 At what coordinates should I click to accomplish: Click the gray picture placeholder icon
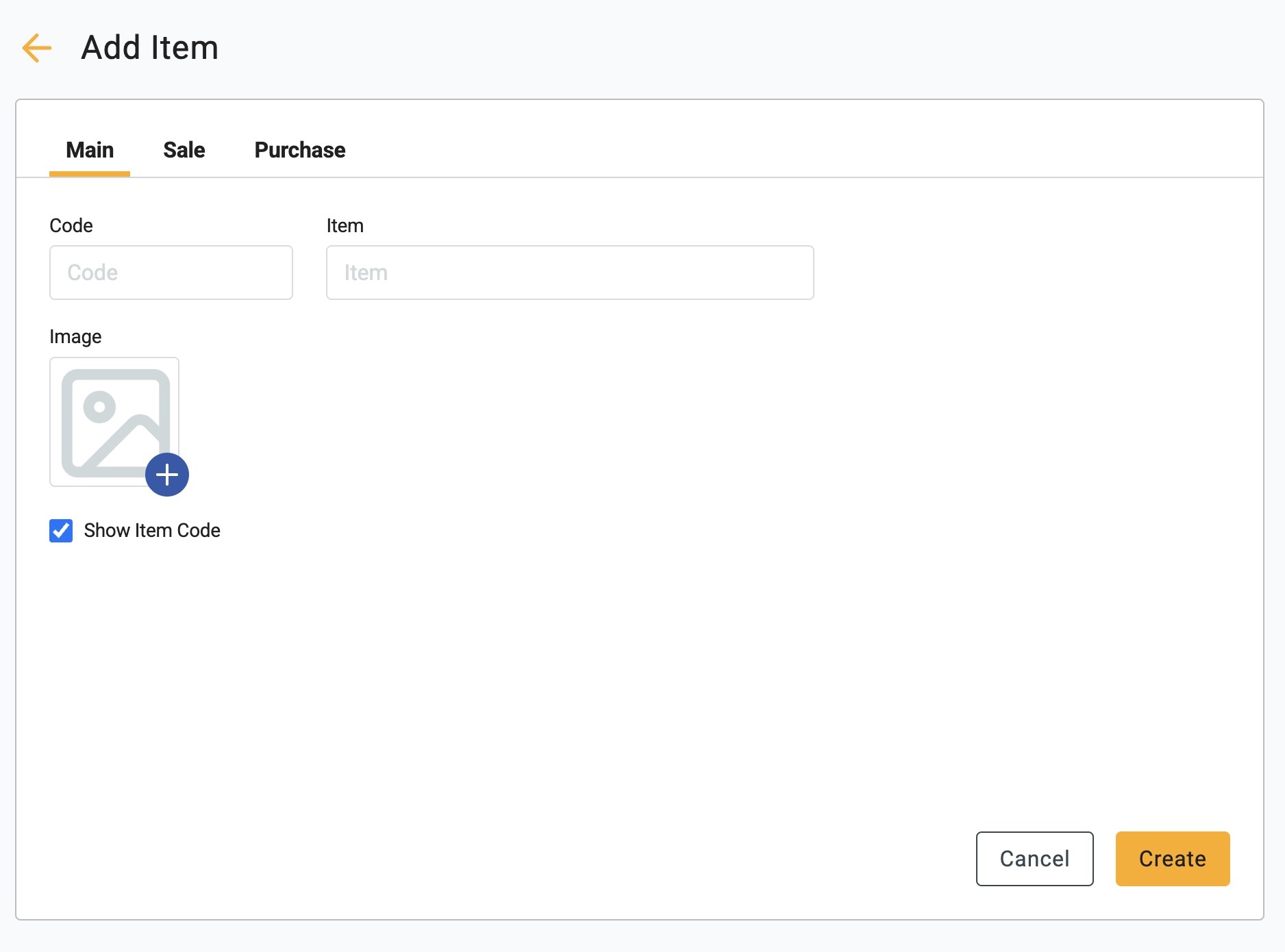[110, 419]
